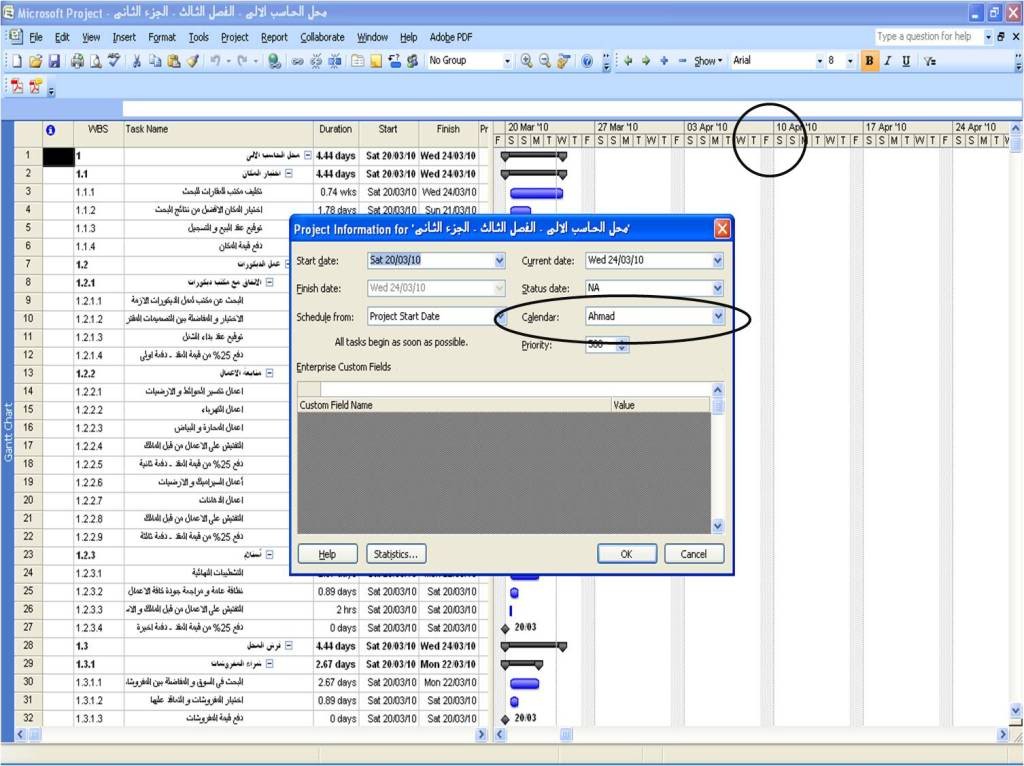
Task: Click the Undo arrow icon
Action: pyautogui.click(x=215, y=61)
